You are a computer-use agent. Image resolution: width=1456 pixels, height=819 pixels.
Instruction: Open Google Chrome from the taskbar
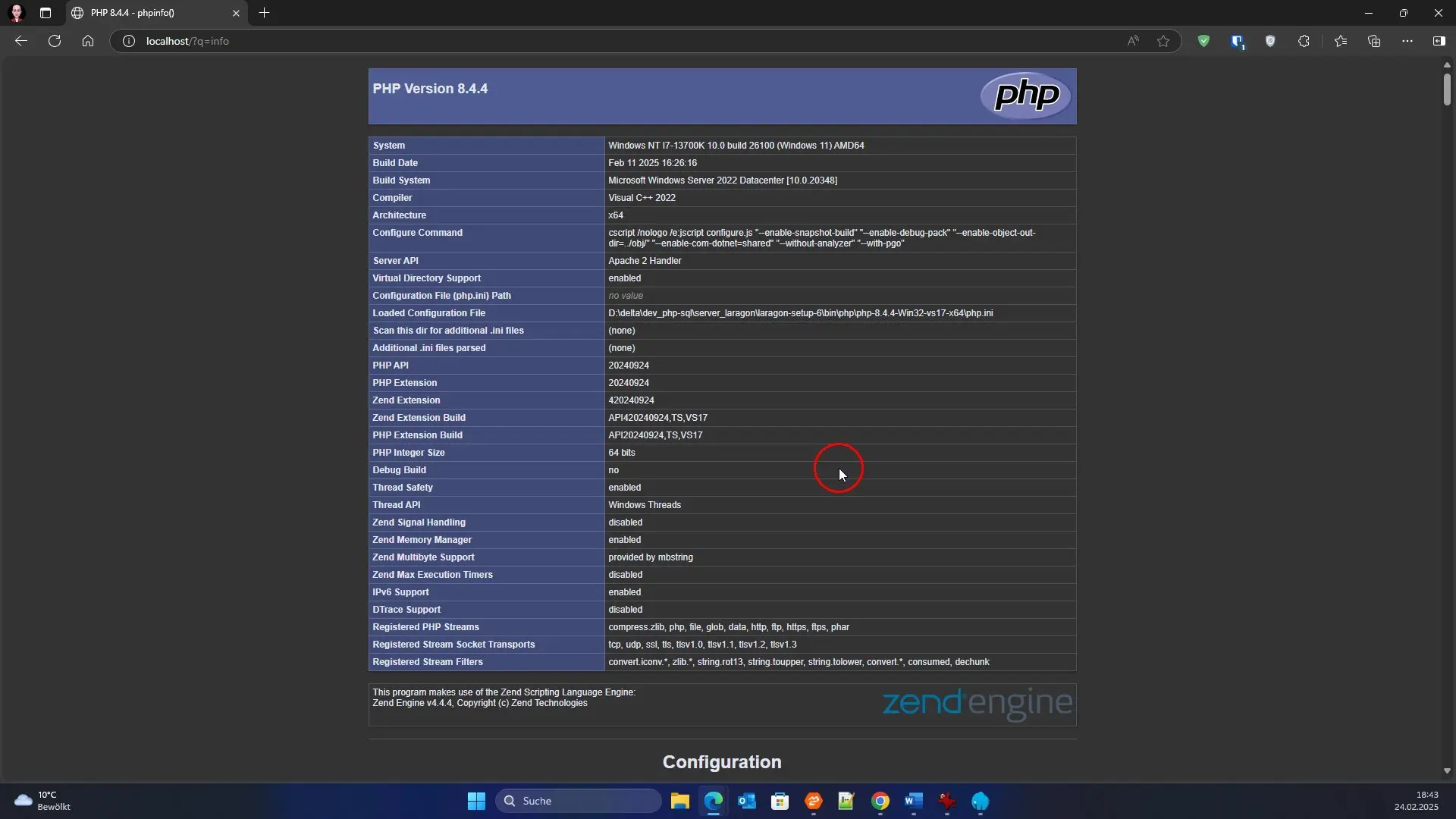(880, 801)
